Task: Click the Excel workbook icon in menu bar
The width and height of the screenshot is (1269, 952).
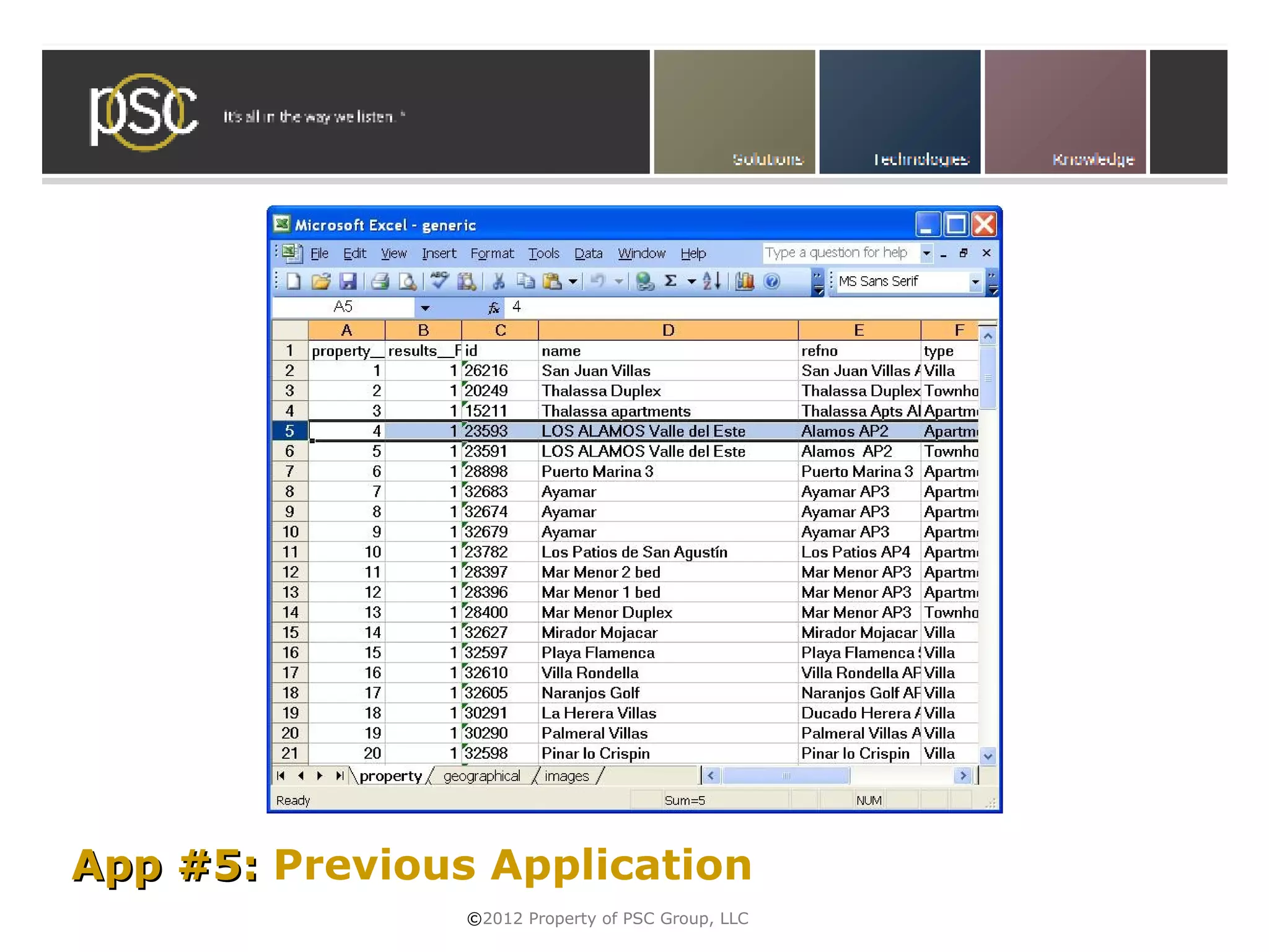Action: (291, 253)
